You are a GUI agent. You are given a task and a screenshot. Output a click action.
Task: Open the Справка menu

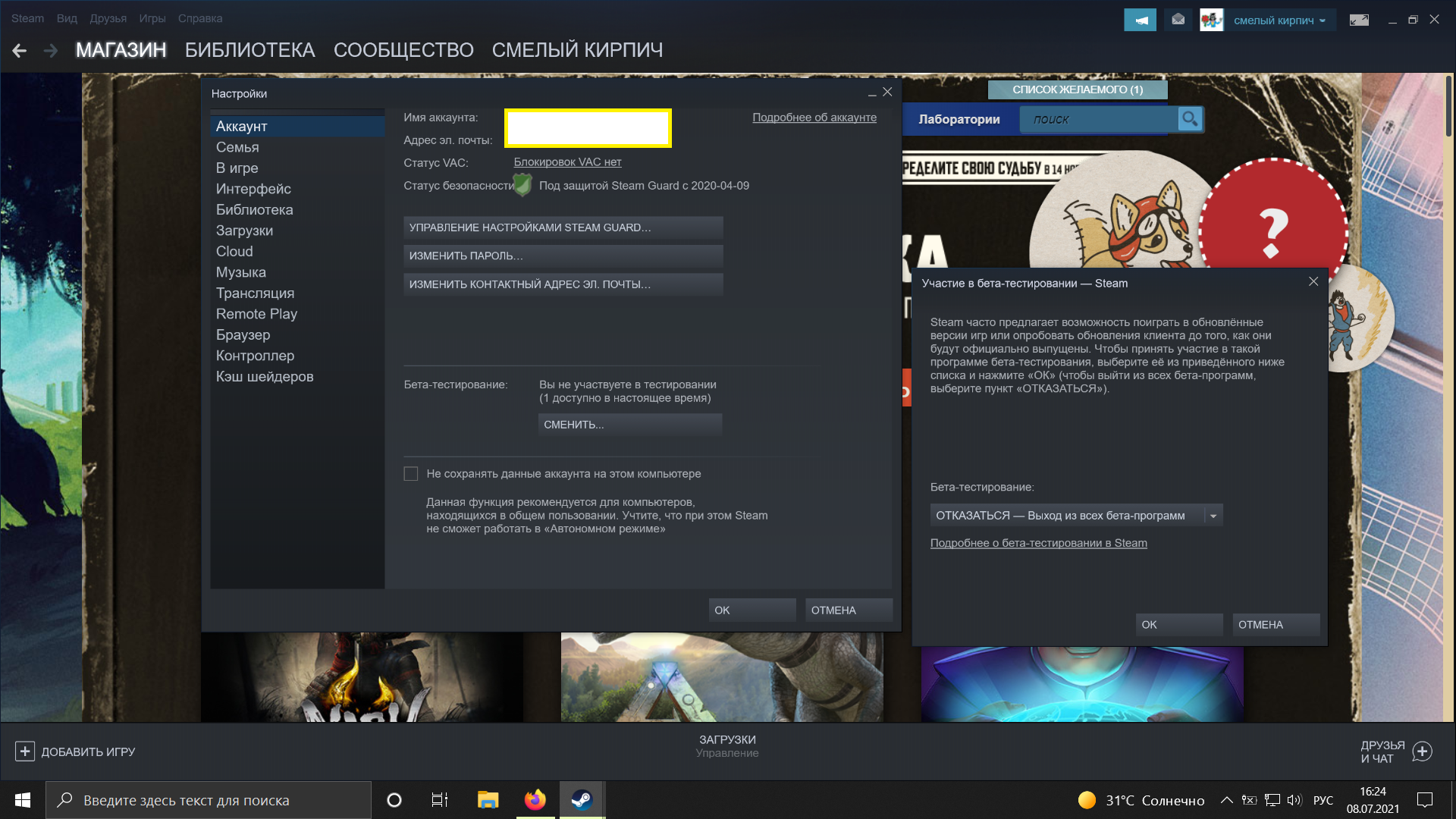(x=200, y=18)
